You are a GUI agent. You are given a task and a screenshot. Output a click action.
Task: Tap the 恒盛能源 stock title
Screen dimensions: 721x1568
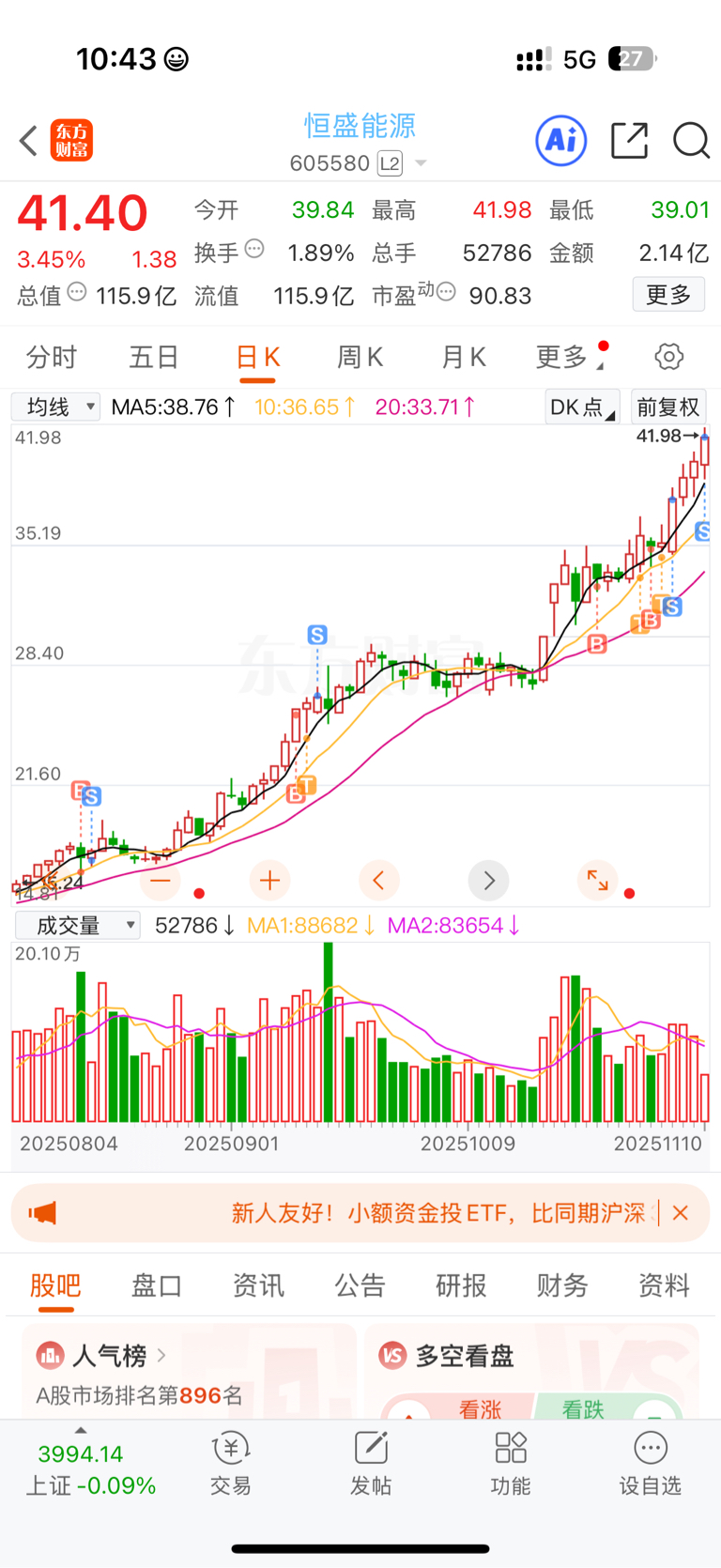360,126
